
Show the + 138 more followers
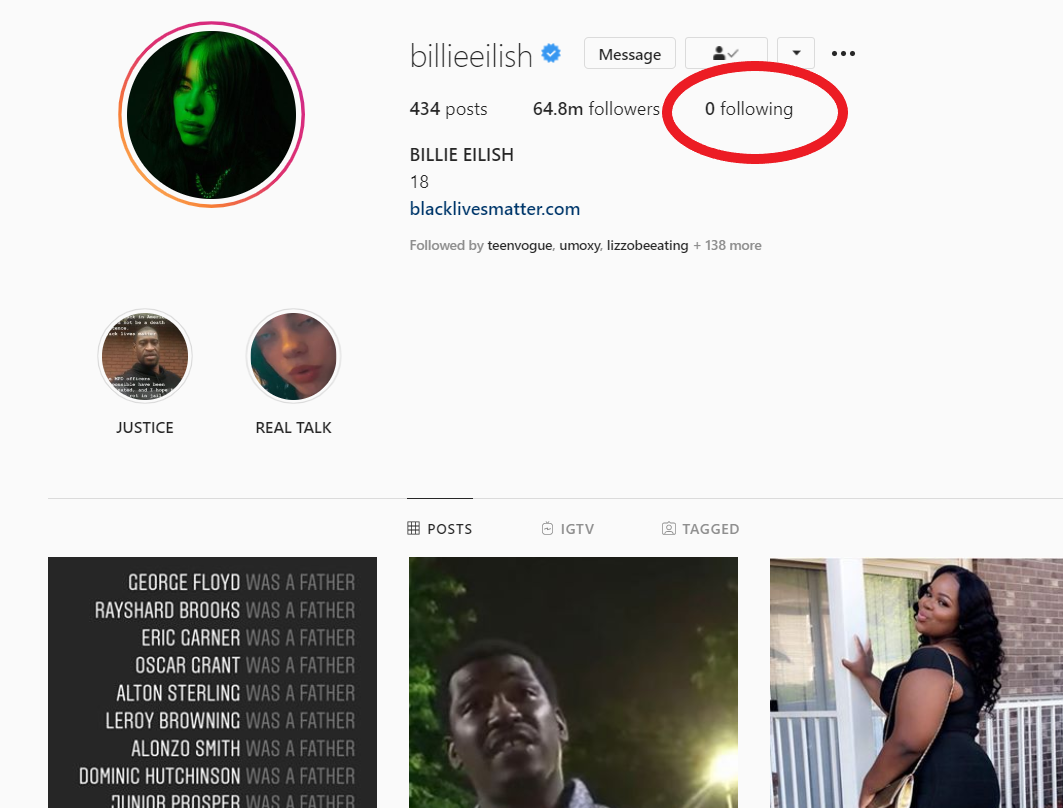pos(727,245)
